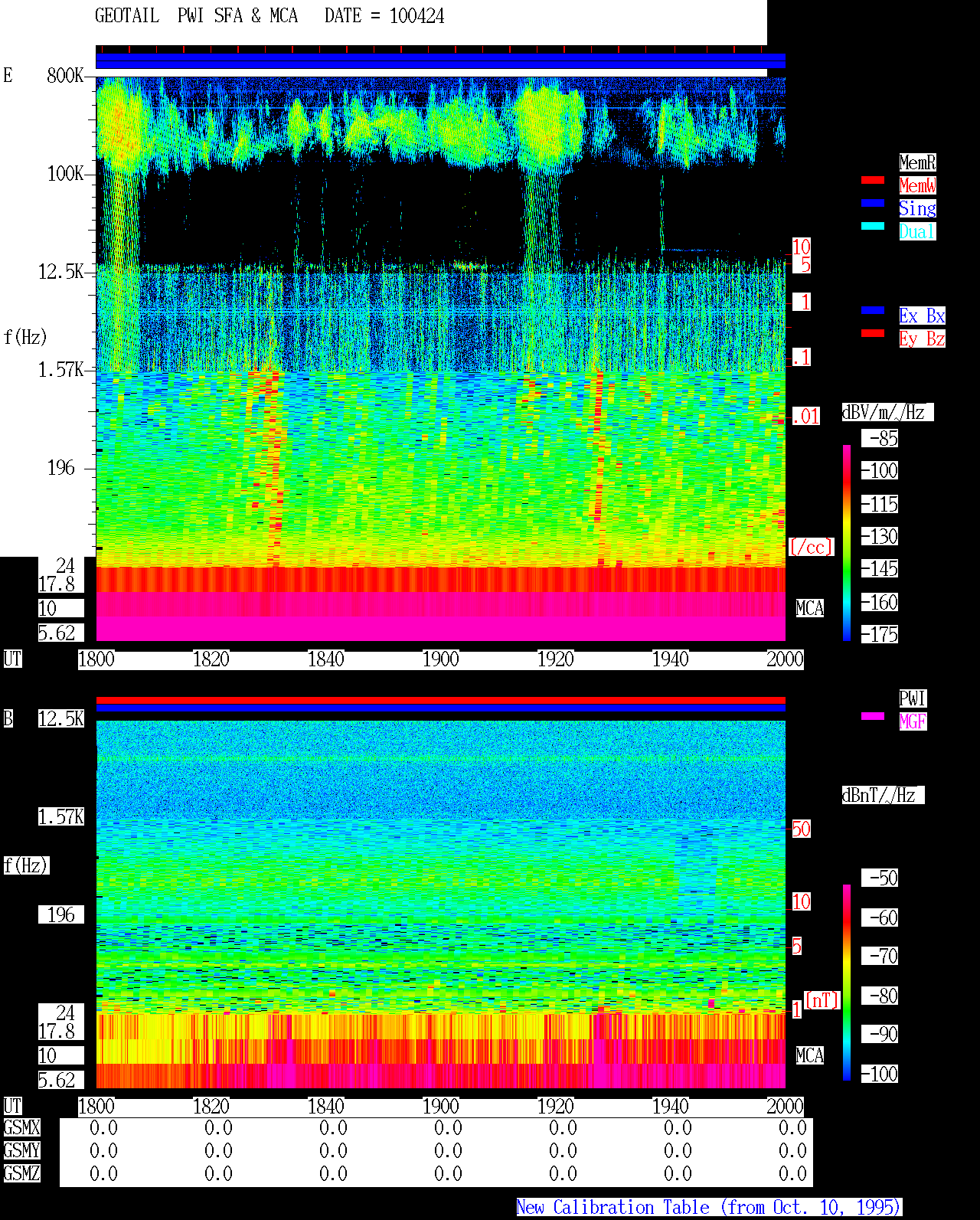Click the dBV/m/√Hz unit label
Image resolution: width=980 pixels, height=1220 pixels.
coord(887,412)
